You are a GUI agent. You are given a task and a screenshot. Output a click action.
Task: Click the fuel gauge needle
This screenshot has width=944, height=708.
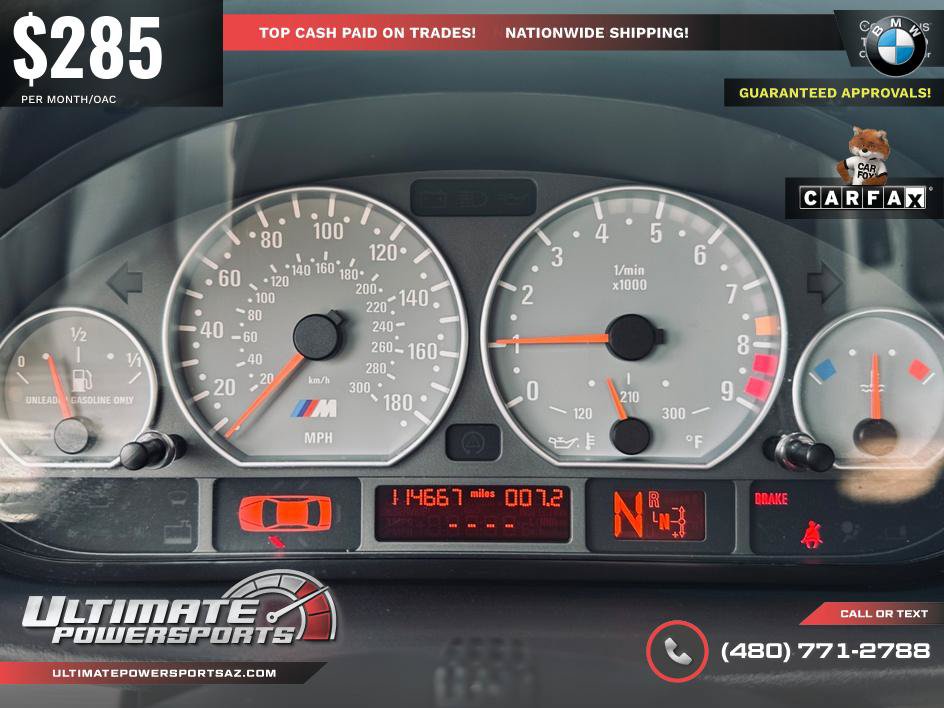coord(59,386)
